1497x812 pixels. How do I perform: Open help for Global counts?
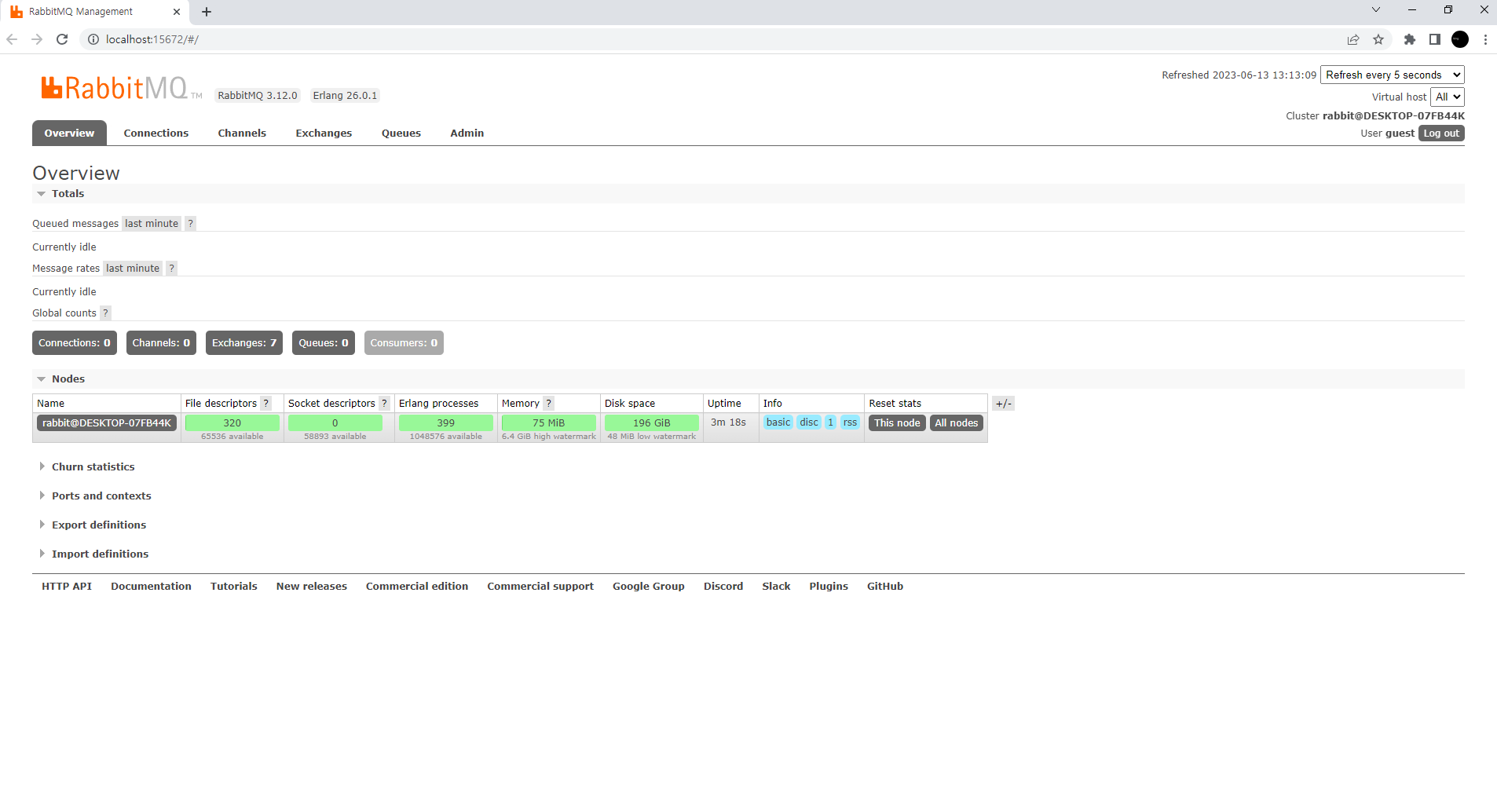pyautogui.click(x=105, y=313)
